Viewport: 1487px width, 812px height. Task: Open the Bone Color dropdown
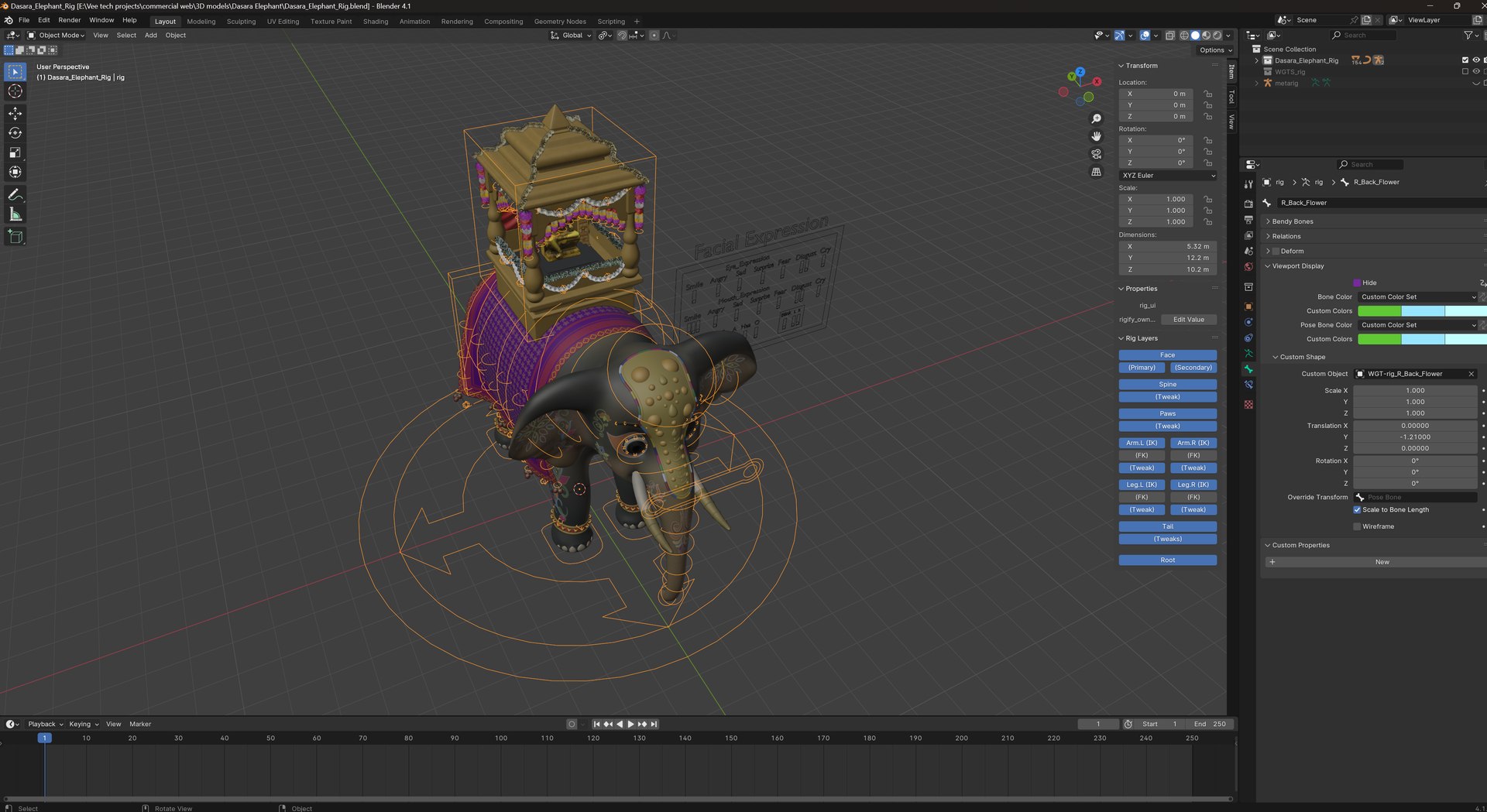[1418, 296]
